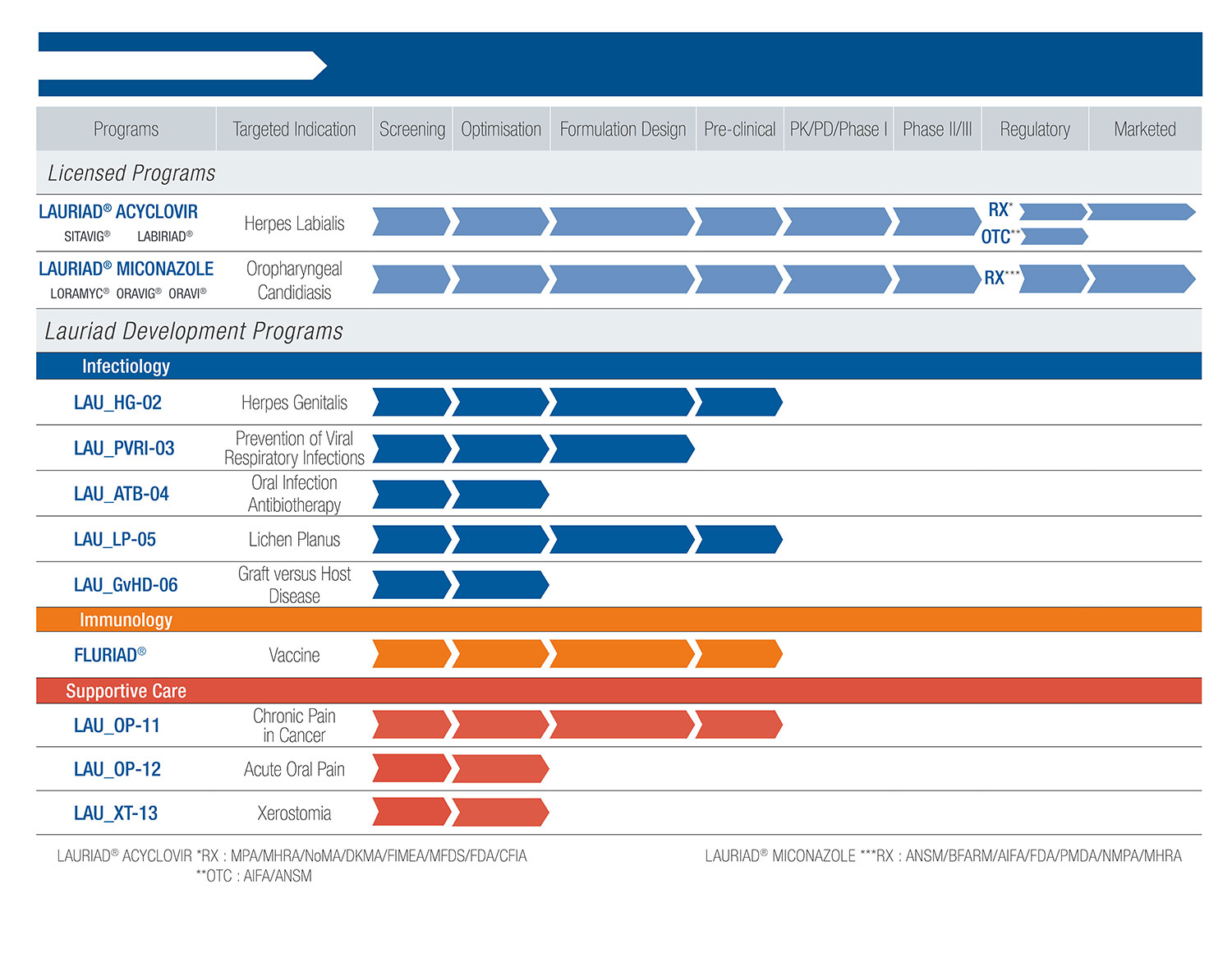Select the Pre-clinical column header
The image size is (1232, 963).
tap(739, 129)
